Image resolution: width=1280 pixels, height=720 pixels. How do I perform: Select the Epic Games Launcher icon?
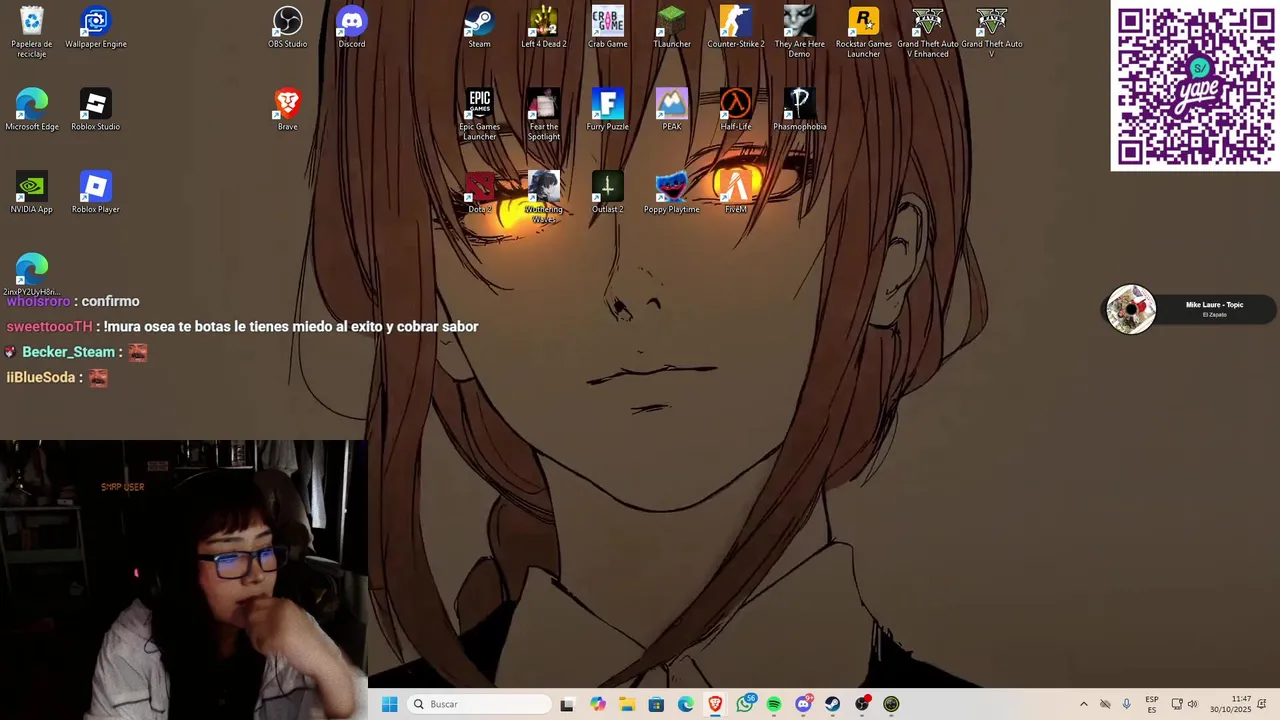coord(480,115)
